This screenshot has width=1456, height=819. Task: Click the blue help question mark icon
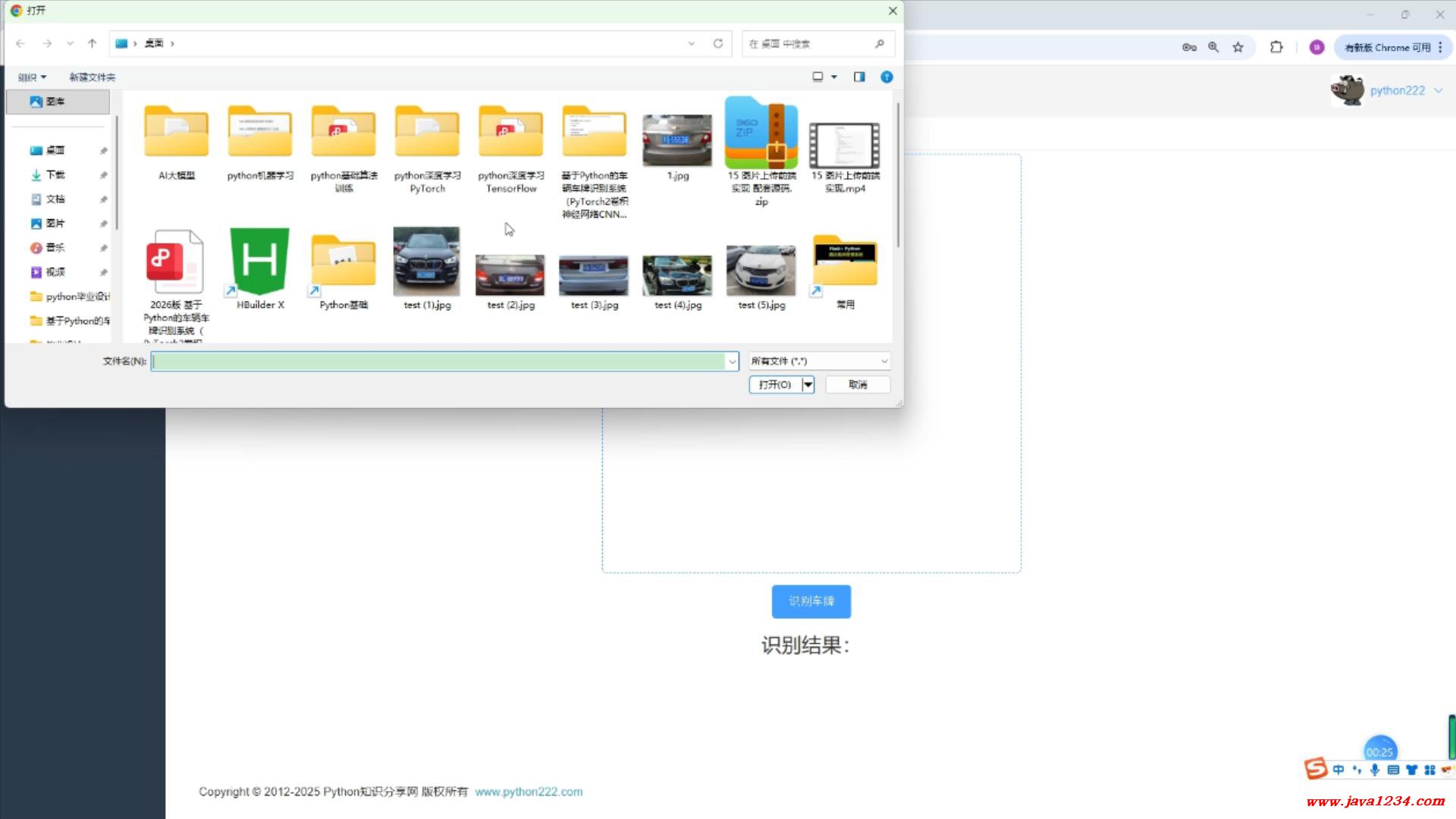(x=886, y=77)
